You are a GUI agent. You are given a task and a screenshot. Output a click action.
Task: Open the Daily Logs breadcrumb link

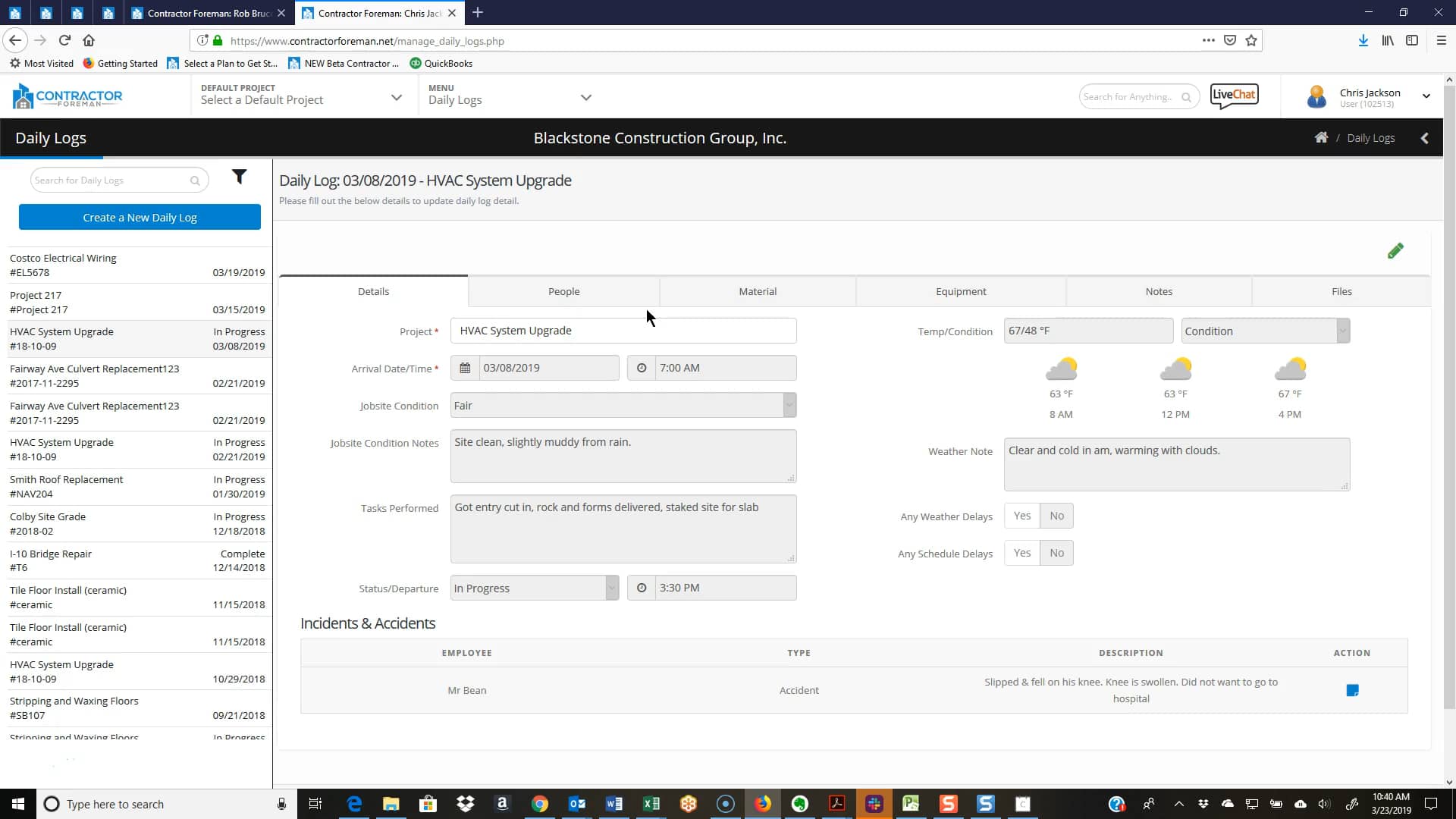(x=1370, y=137)
